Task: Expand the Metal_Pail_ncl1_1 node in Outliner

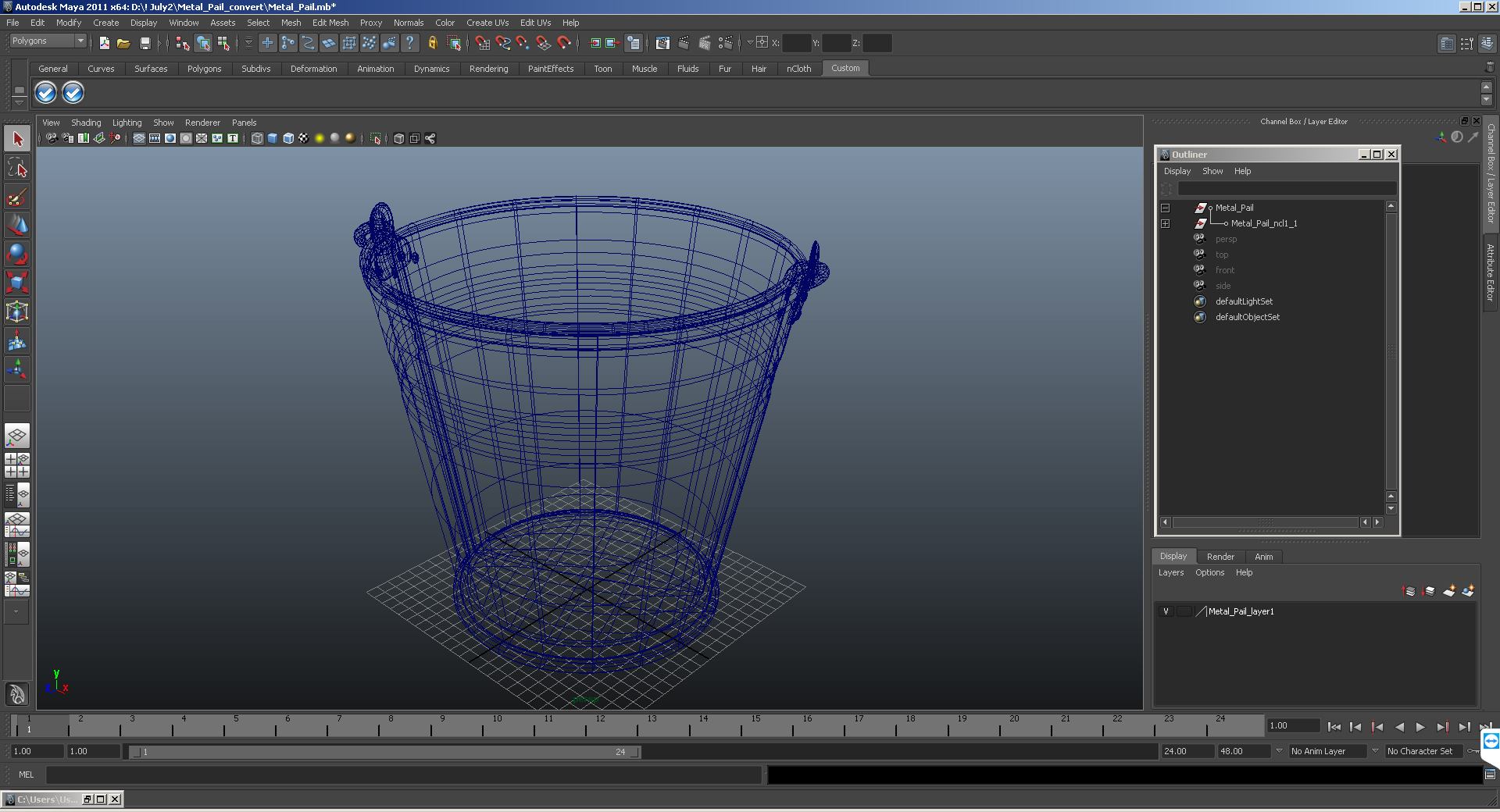Action: tap(1165, 223)
